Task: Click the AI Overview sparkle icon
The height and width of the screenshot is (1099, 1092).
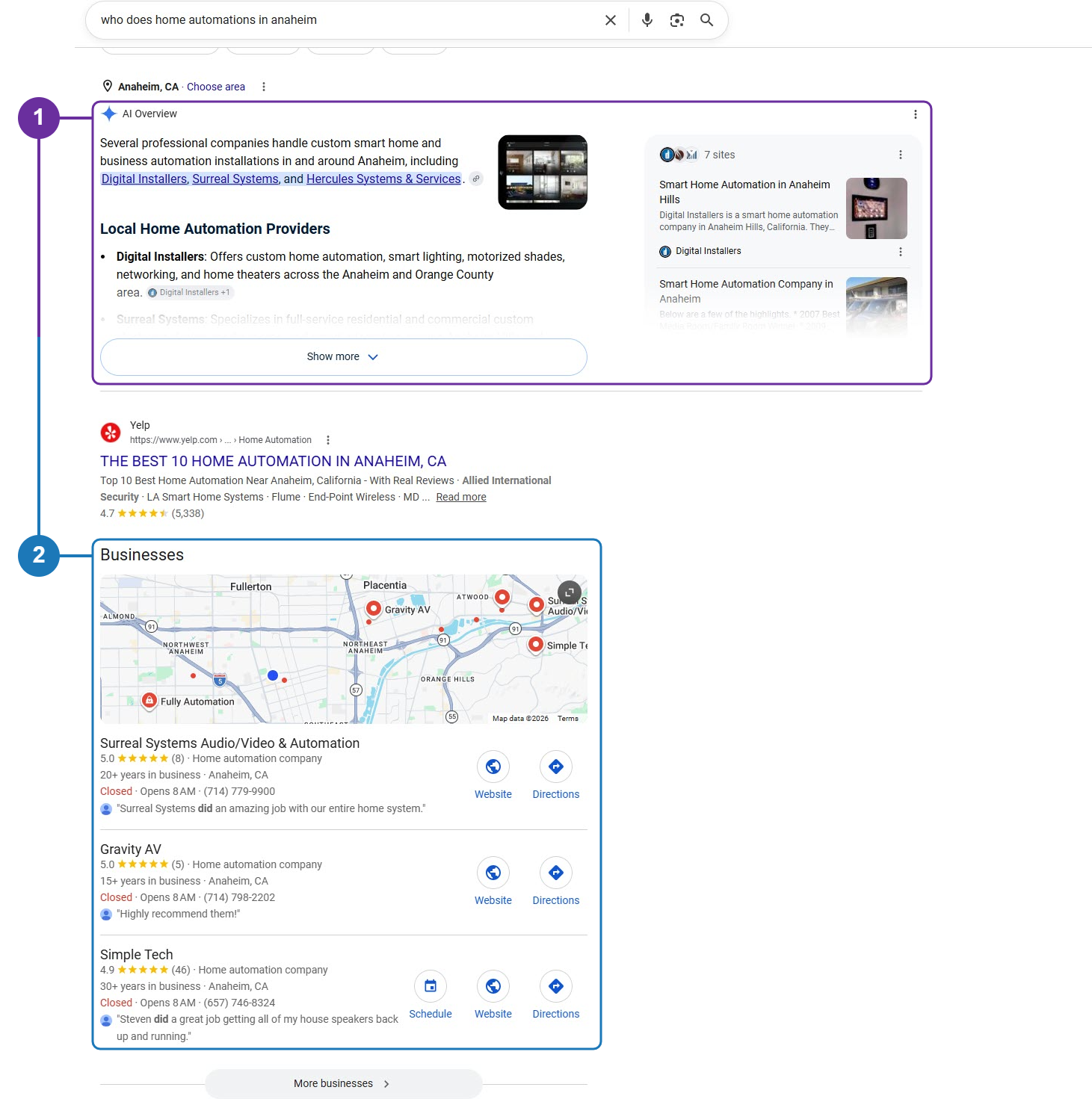Action: point(109,114)
